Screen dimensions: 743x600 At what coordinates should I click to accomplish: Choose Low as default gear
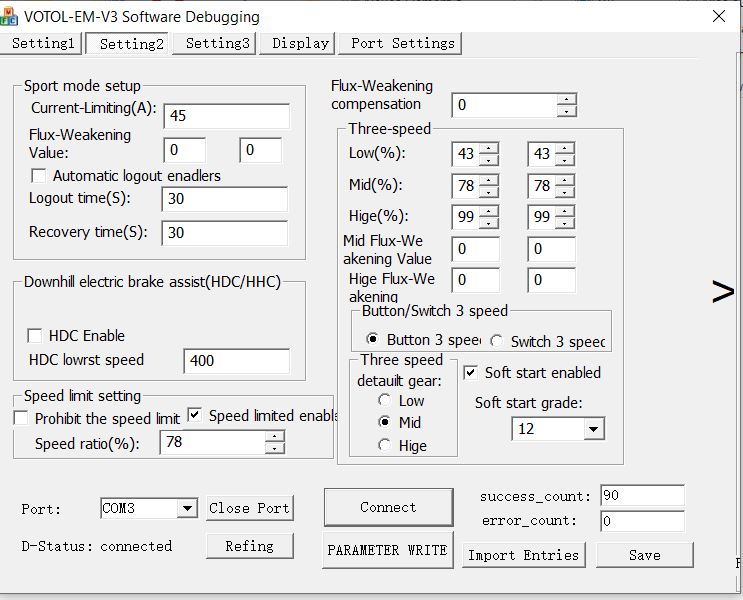(x=385, y=400)
